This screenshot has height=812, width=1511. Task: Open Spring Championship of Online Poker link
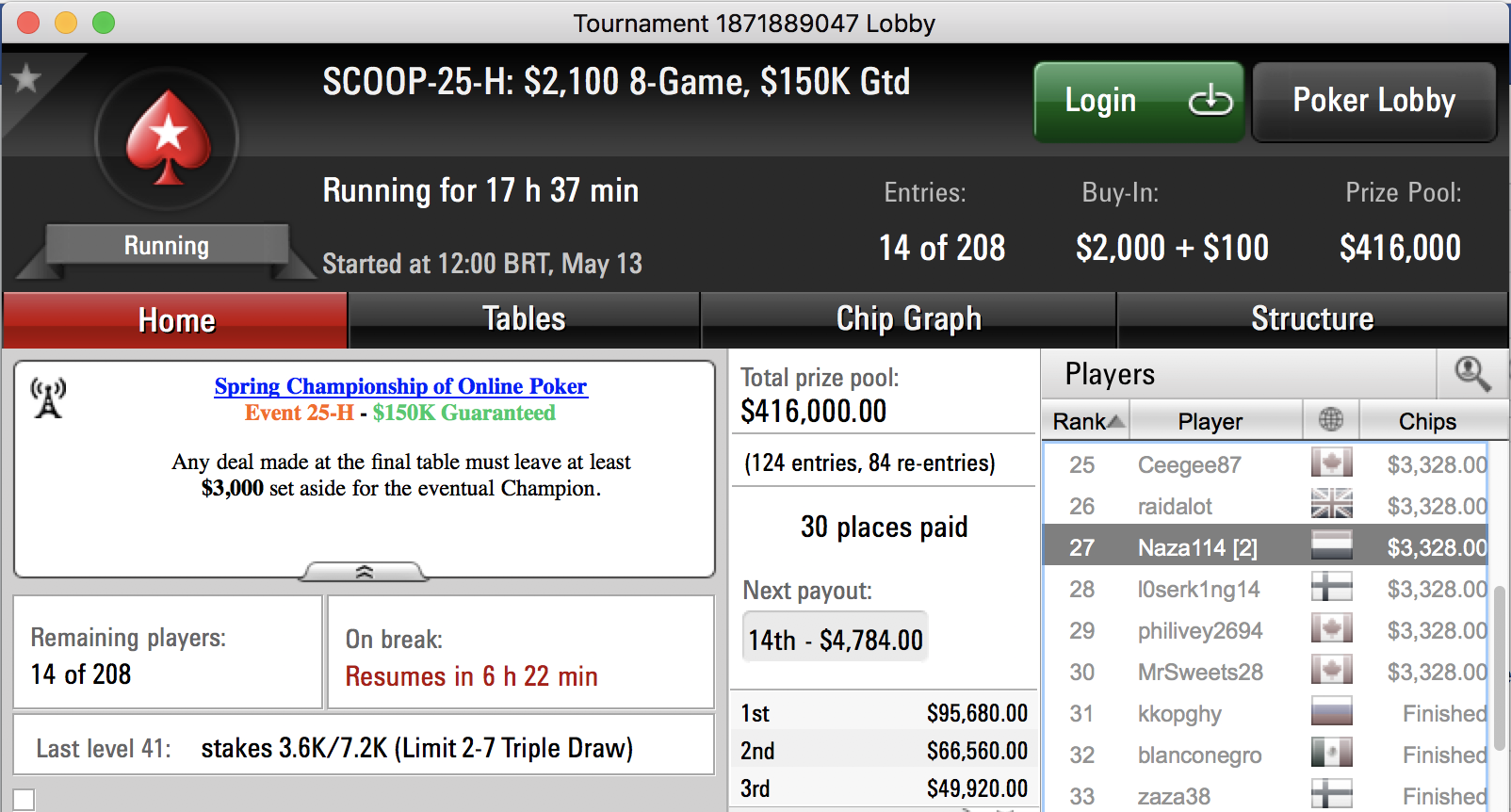tap(400, 386)
